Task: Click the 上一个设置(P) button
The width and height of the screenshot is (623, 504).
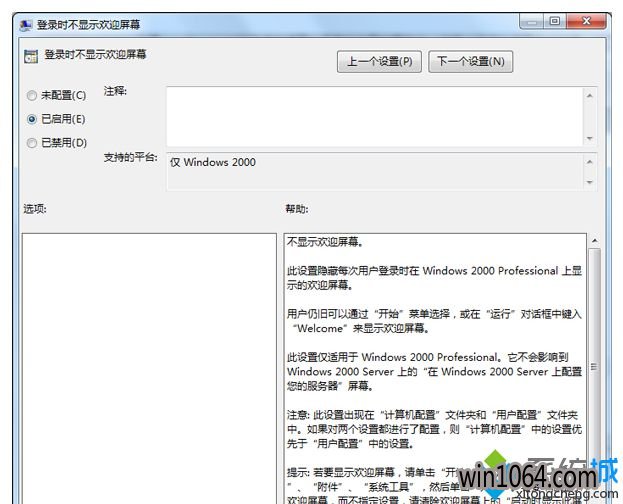Action: [379, 62]
